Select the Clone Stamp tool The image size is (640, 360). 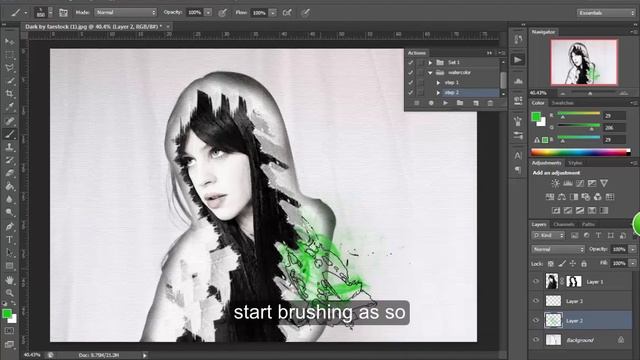click(9, 147)
